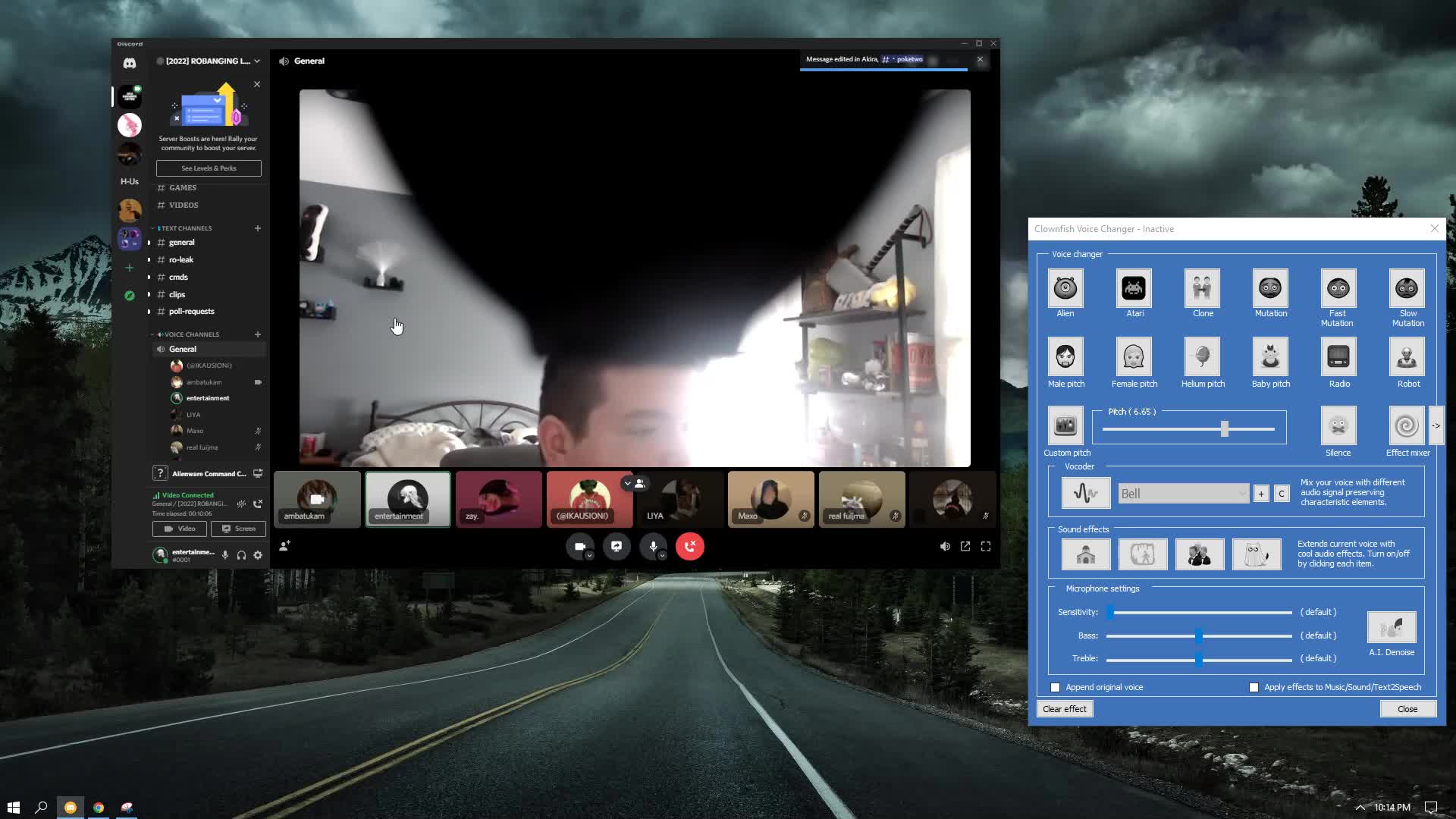Open the poll-requests text channel
The image size is (1456, 819).
(x=191, y=311)
